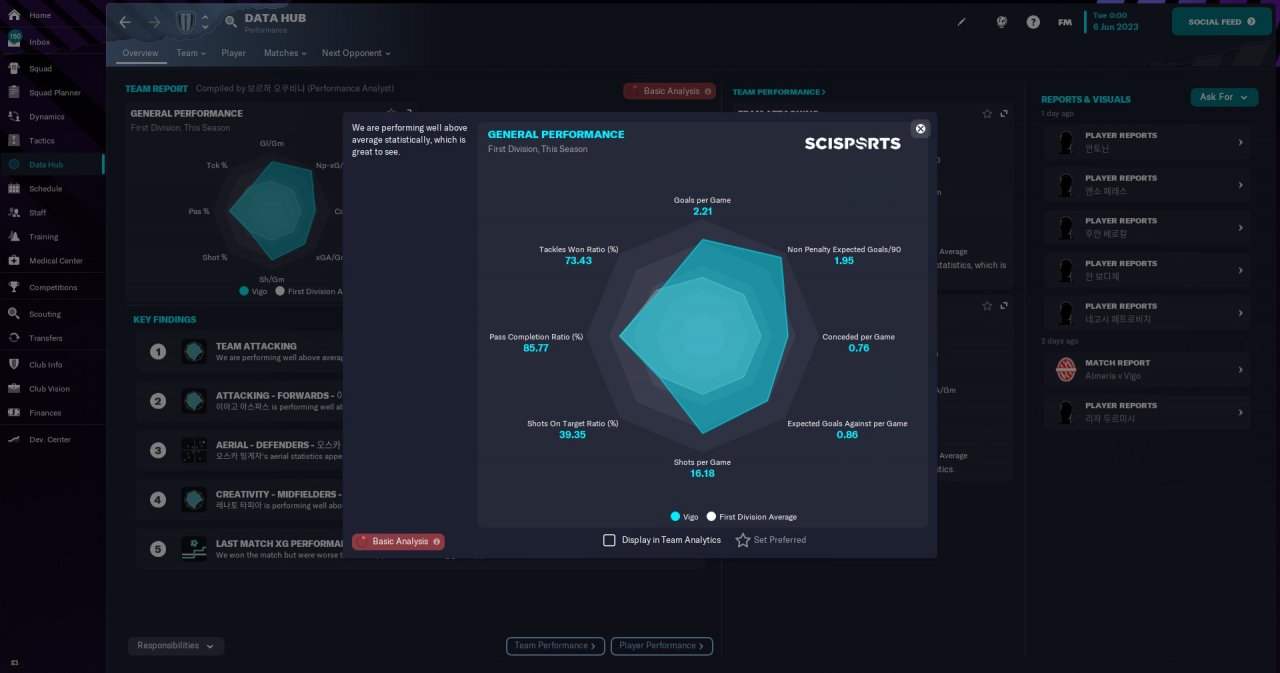
Task: Click the Set Preferred star icon
Action: click(x=743, y=540)
